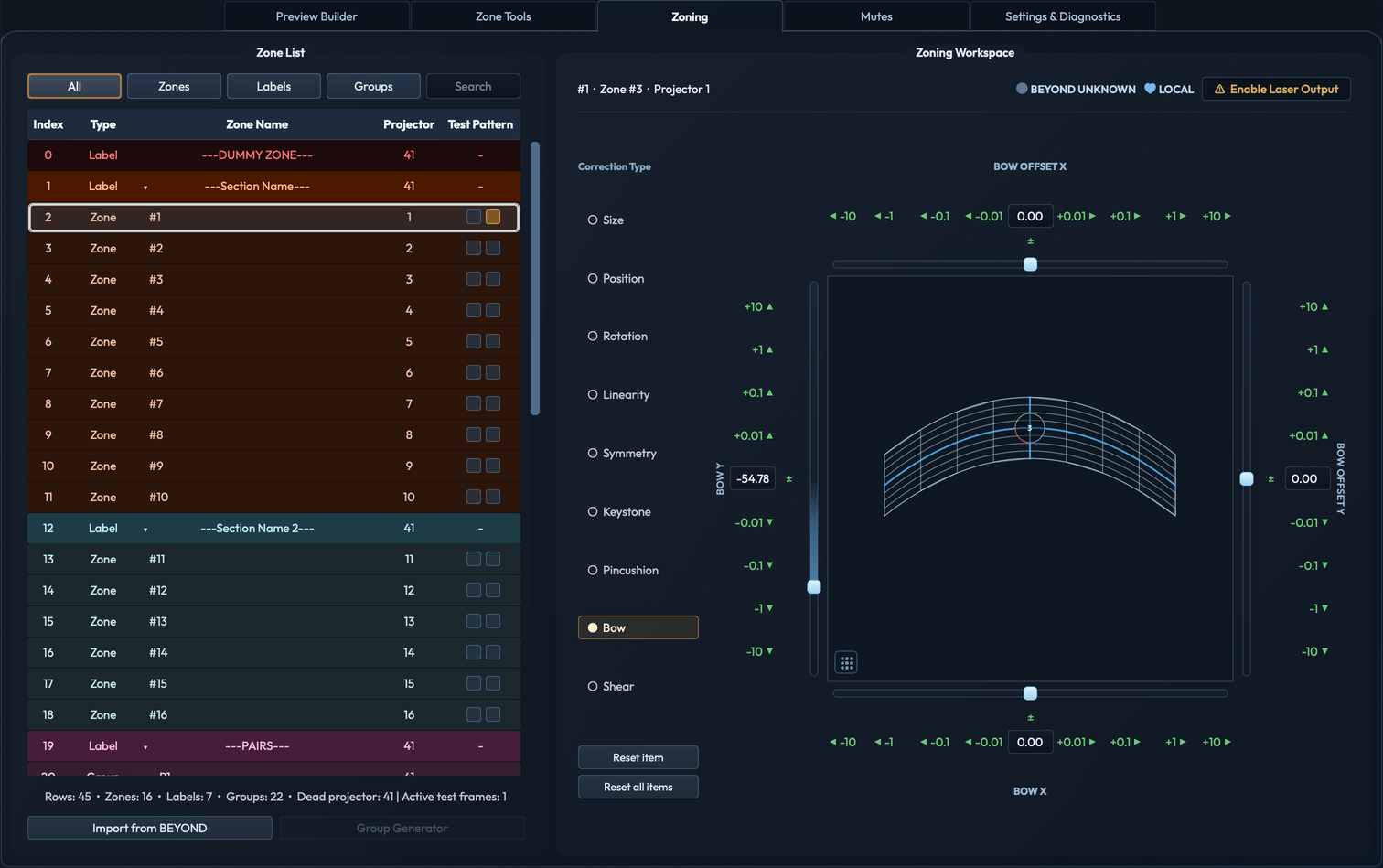Switch to the Zone Tools tab

tap(503, 16)
